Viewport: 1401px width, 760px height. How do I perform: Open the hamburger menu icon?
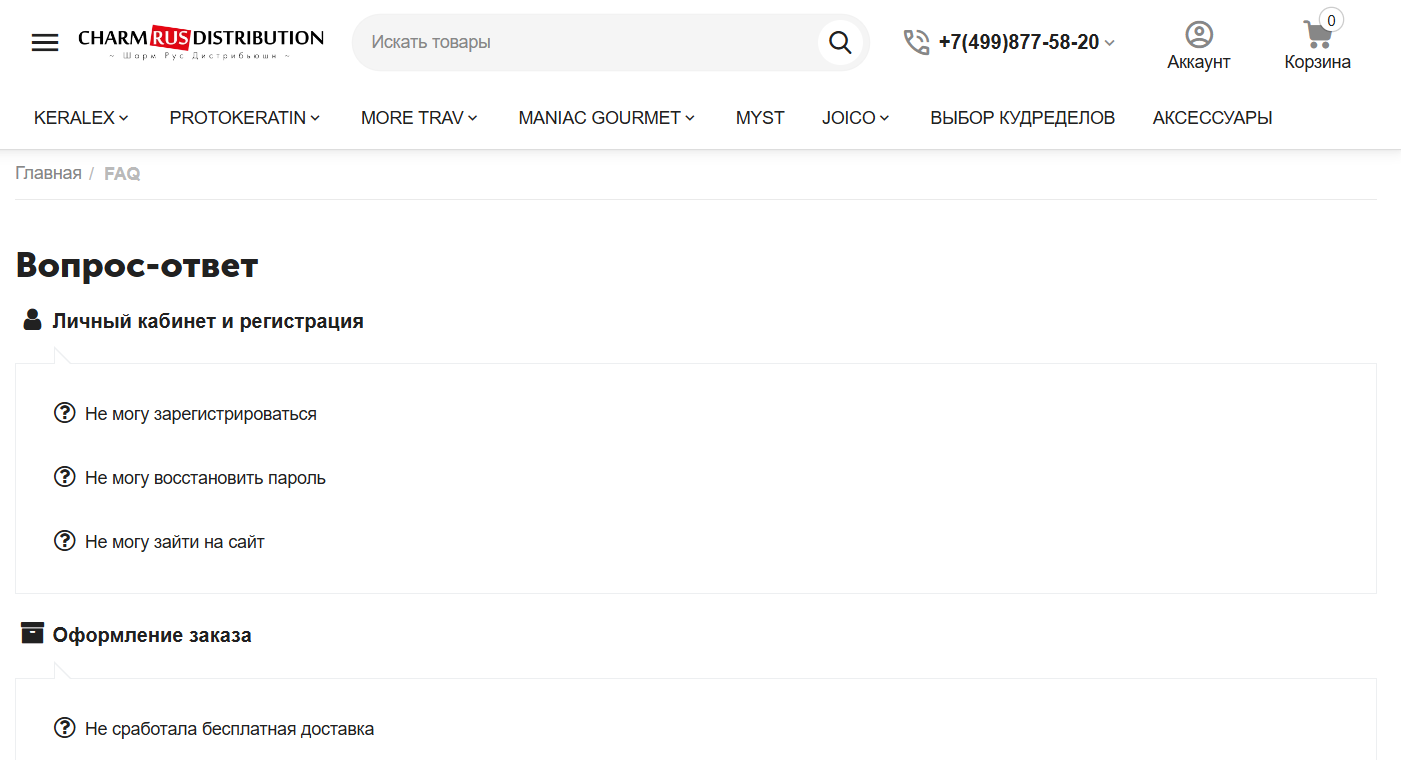pos(45,42)
